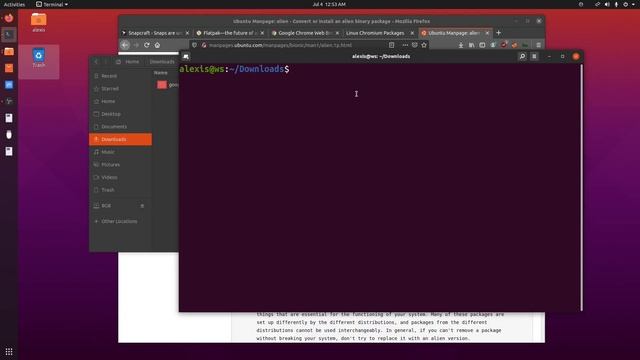Open a new tab in the terminal
This screenshot has height=360, width=640.
(x=186, y=56)
